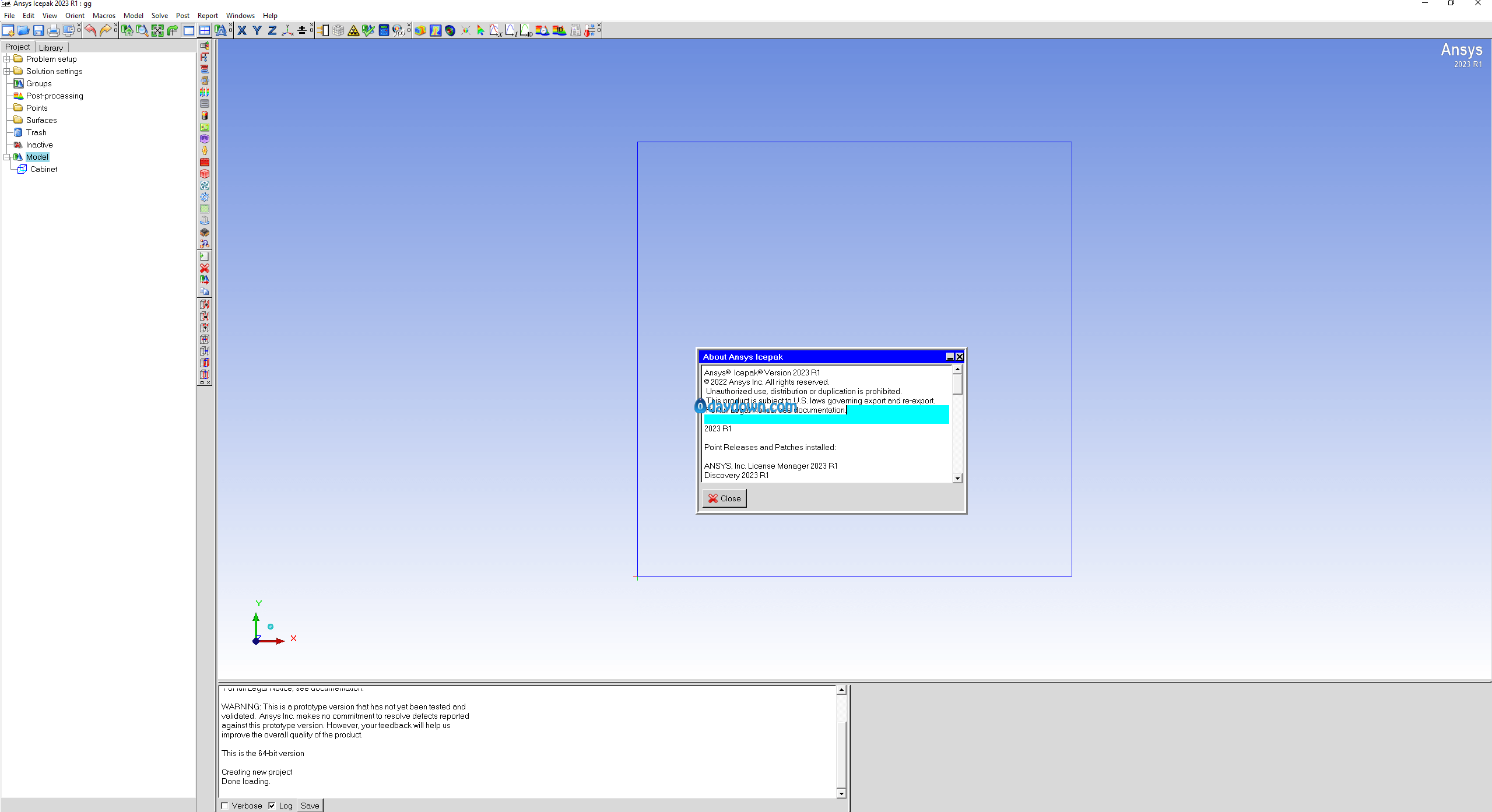Switch to the Project tab
Viewport: 1492px width, 812px height.
pos(17,47)
